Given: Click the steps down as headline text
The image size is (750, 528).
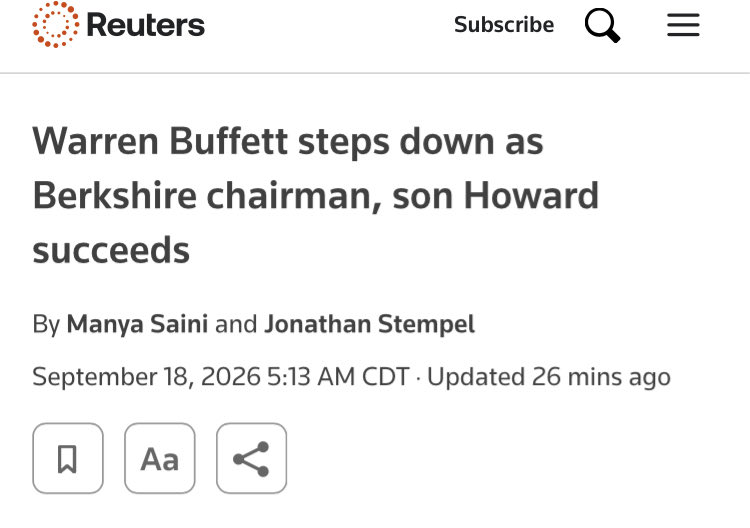Looking at the screenshot, I should coord(421,142).
